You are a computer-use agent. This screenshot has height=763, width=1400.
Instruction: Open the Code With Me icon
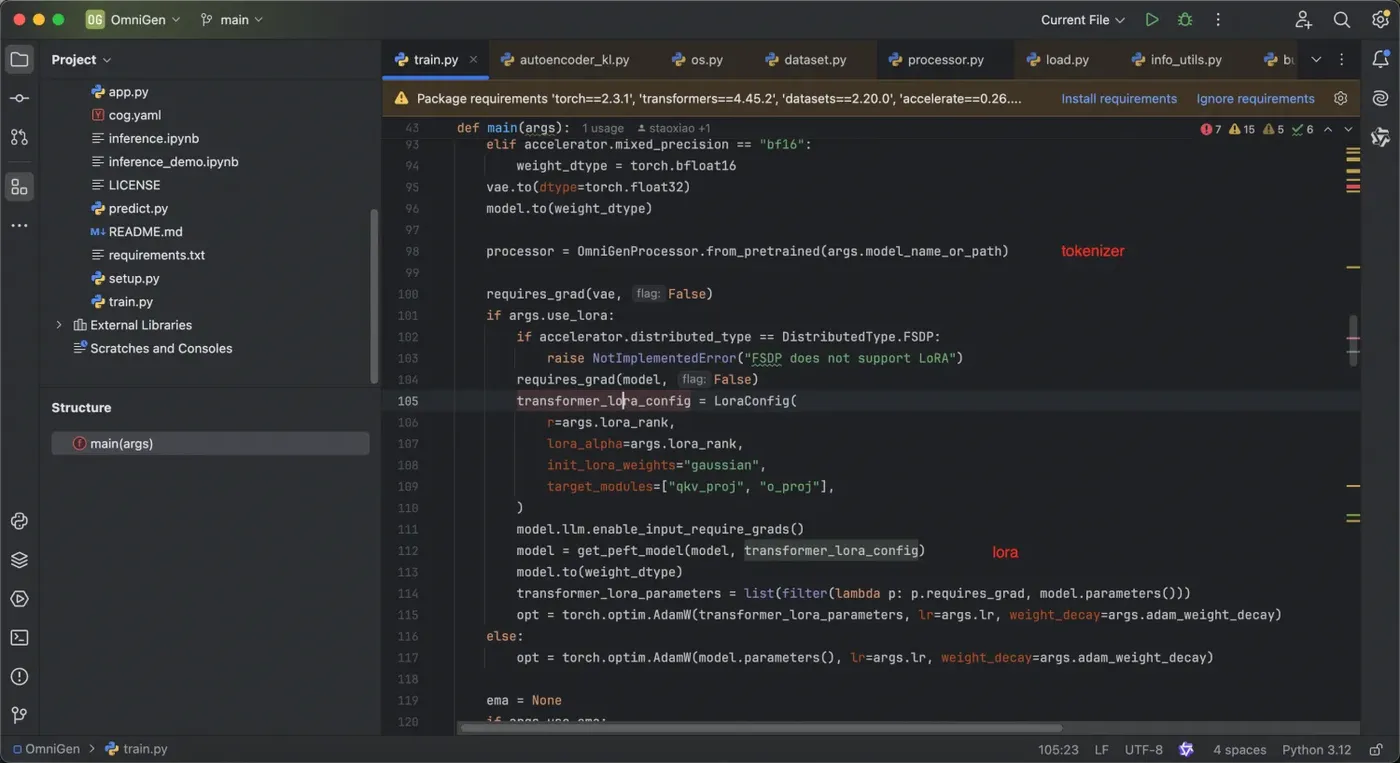[1304, 19]
